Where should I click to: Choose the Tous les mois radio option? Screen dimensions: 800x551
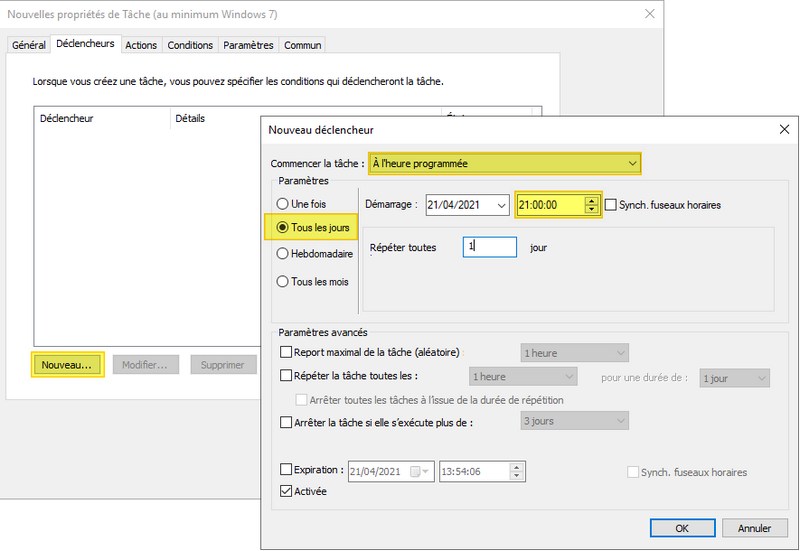coord(283,282)
